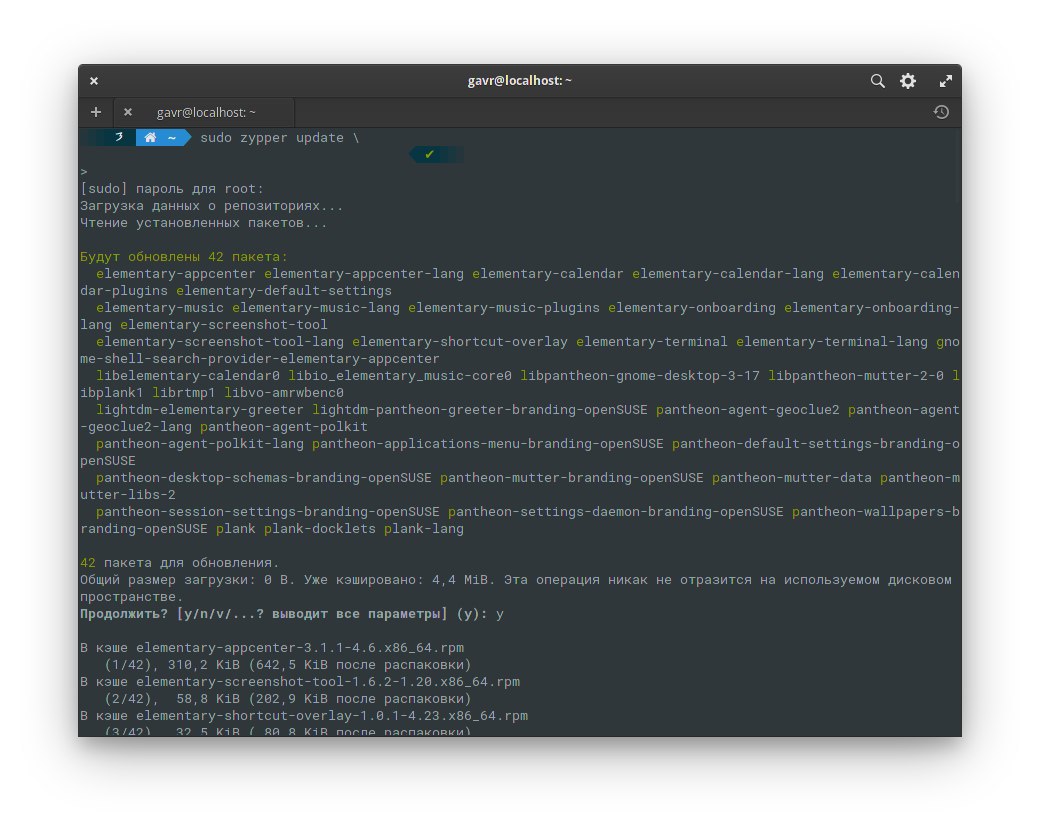Click package name 'libpantheon-gnome-desktop-3-17'

[639, 376]
